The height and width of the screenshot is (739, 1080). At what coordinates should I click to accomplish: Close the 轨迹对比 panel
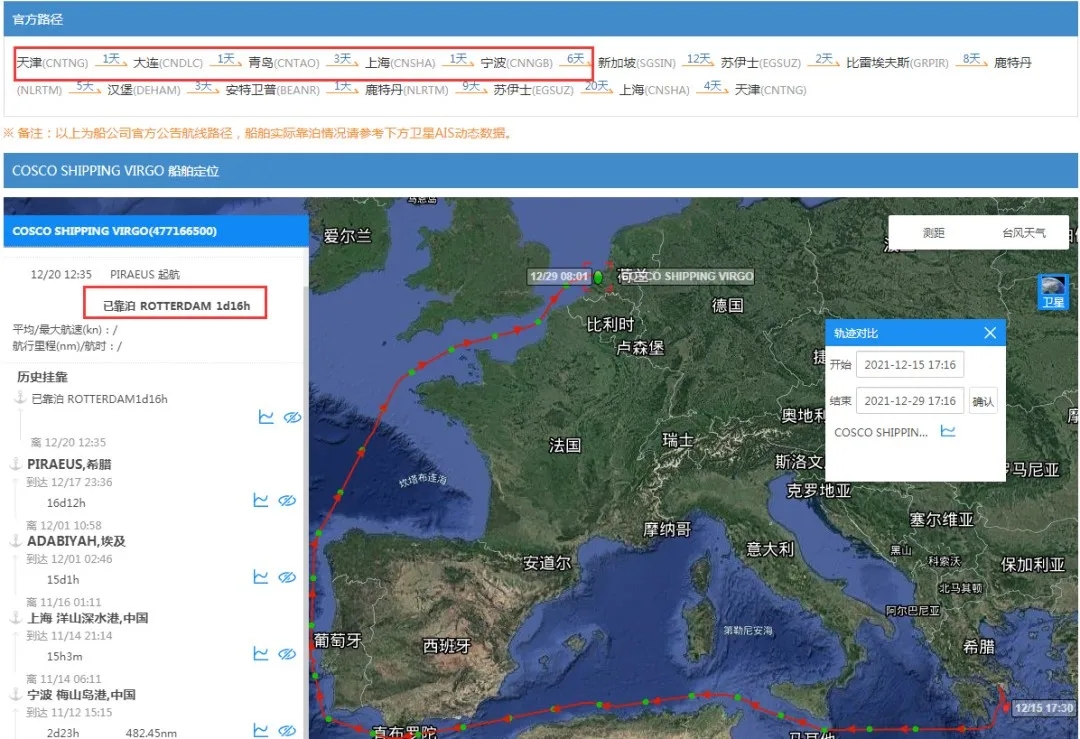(x=990, y=333)
